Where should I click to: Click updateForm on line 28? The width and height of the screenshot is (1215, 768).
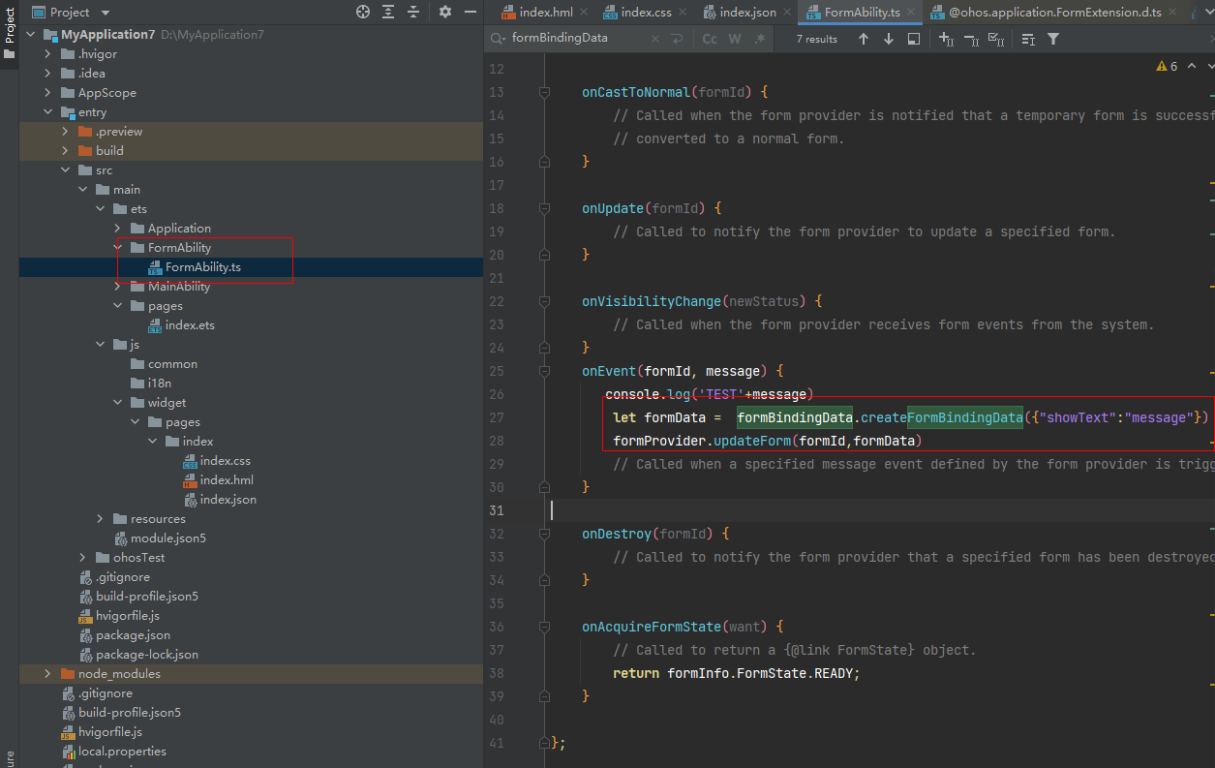(750, 441)
